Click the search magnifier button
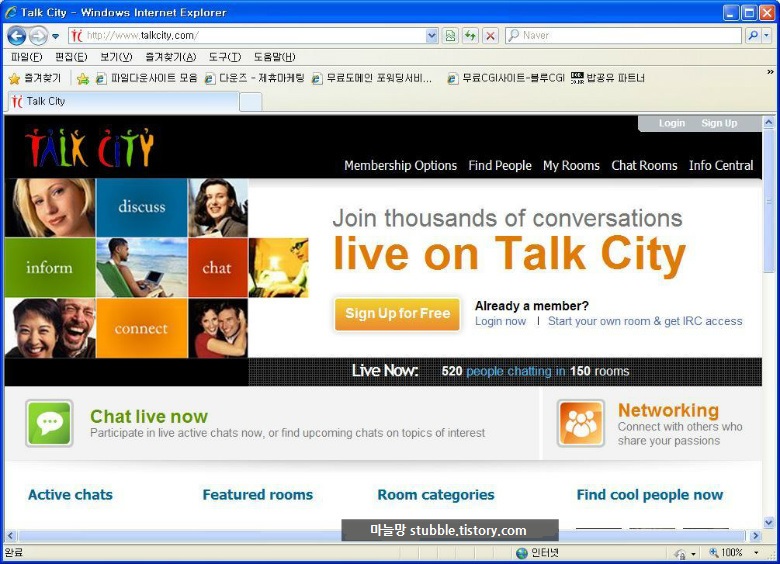This screenshot has width=780, height=564. (x=753, y=35)
